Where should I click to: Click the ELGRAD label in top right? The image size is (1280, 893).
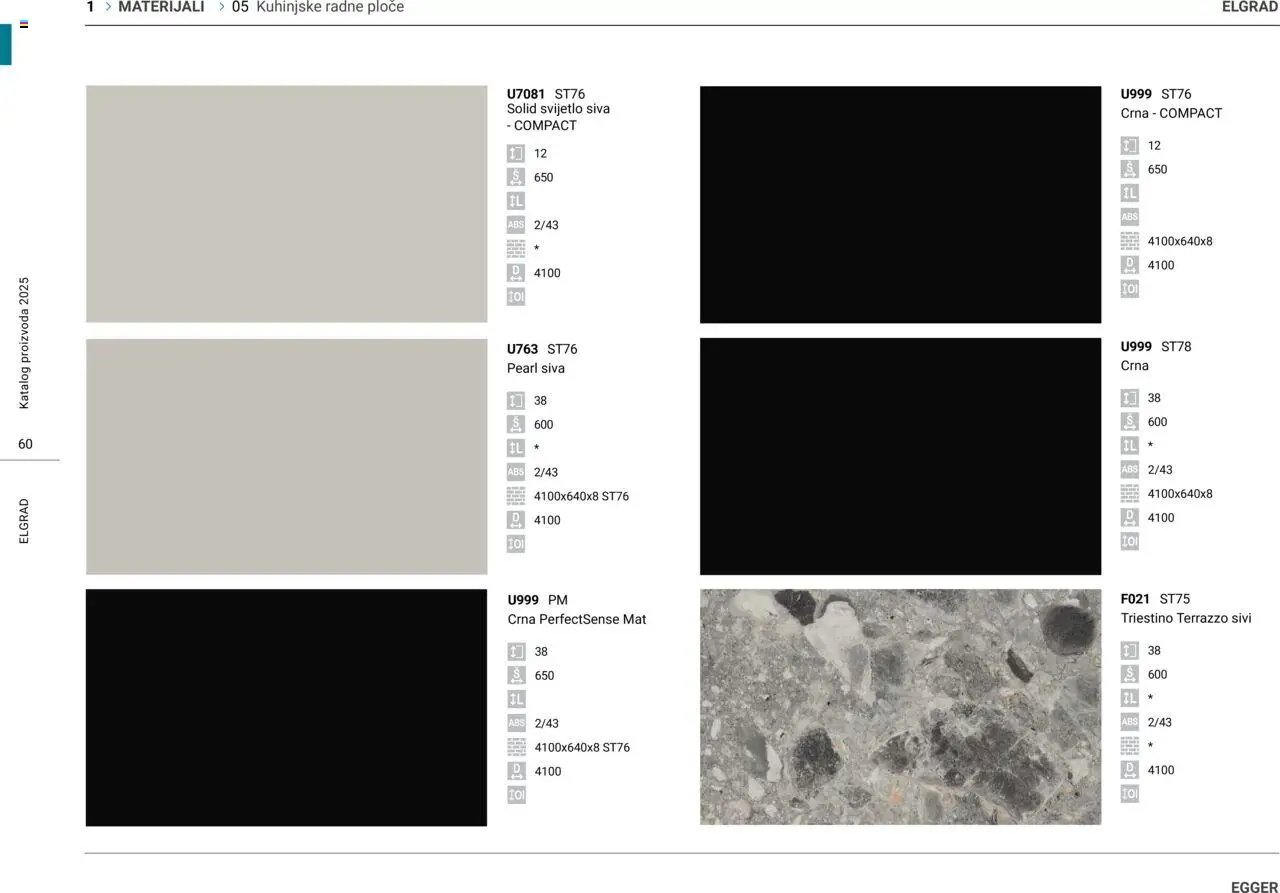coord(1249,7)
